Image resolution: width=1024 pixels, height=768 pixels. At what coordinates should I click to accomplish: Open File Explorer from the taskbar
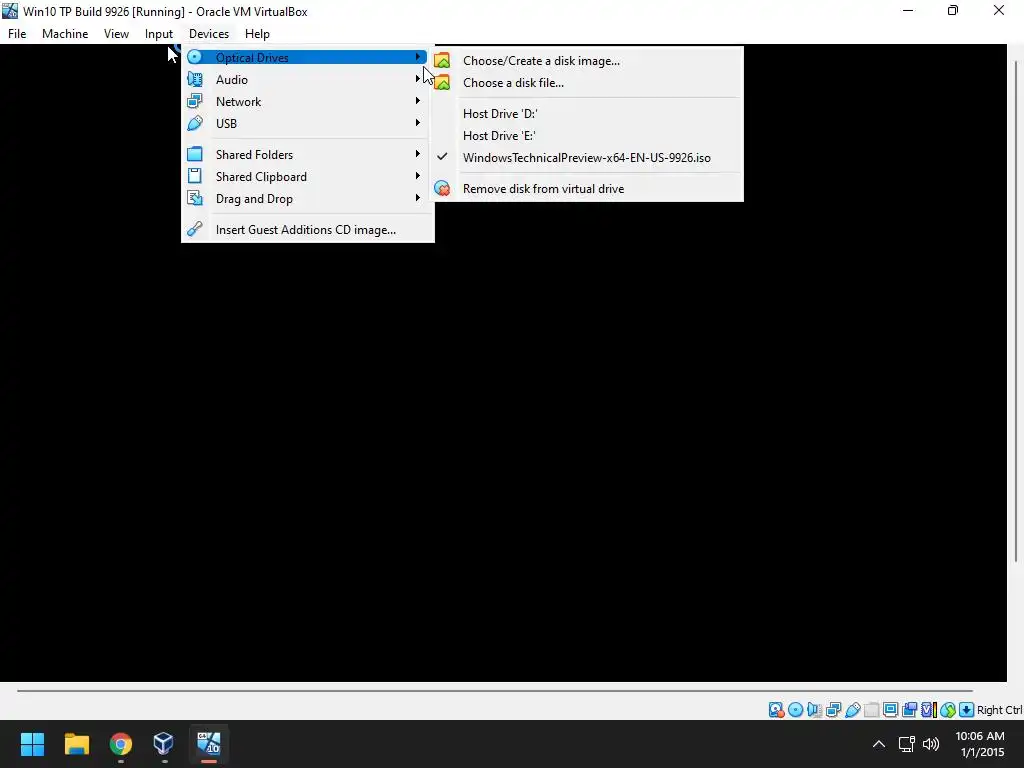76,744
